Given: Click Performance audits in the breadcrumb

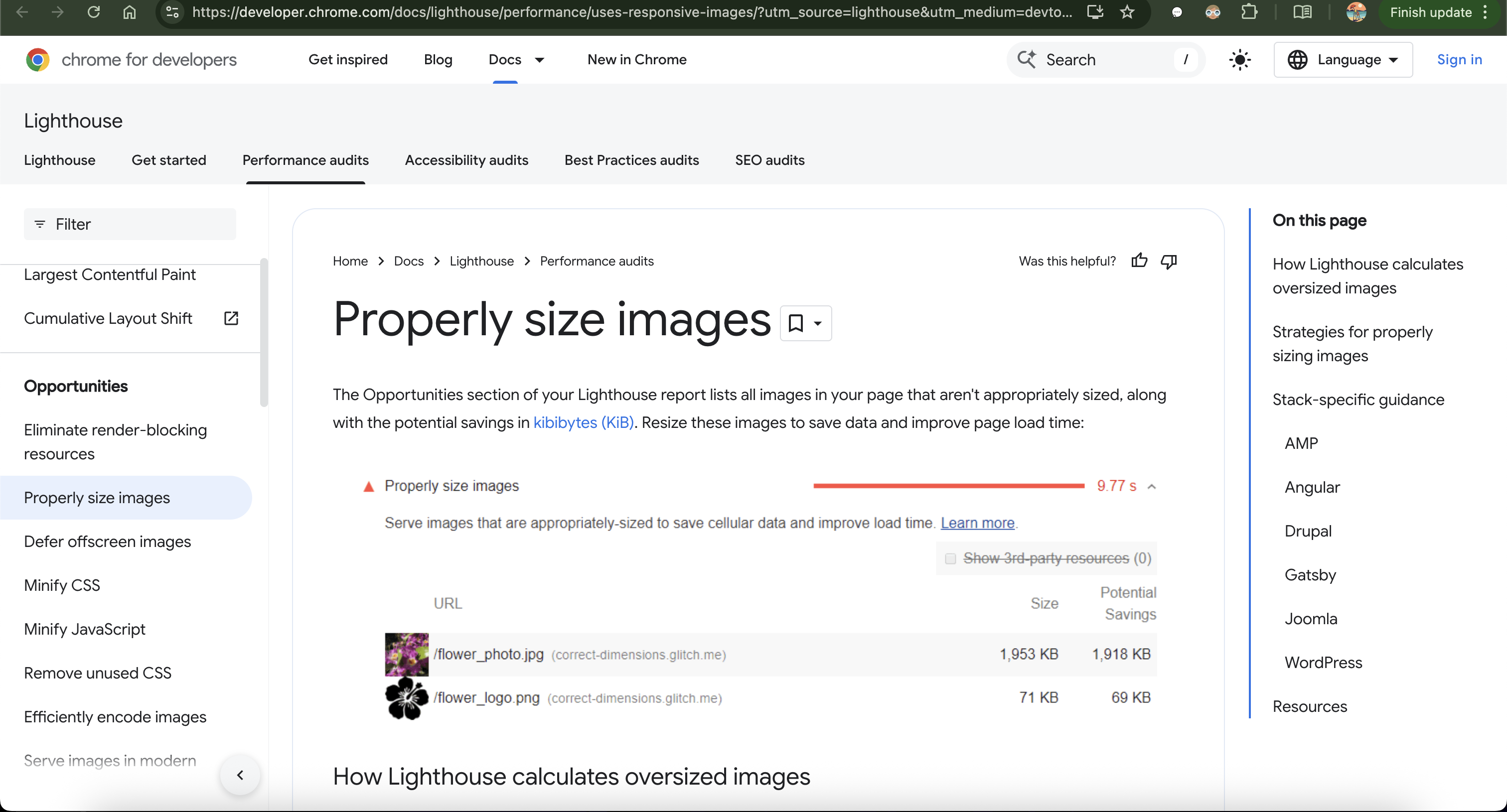Looking at the screenshot, I should [597, 262].
